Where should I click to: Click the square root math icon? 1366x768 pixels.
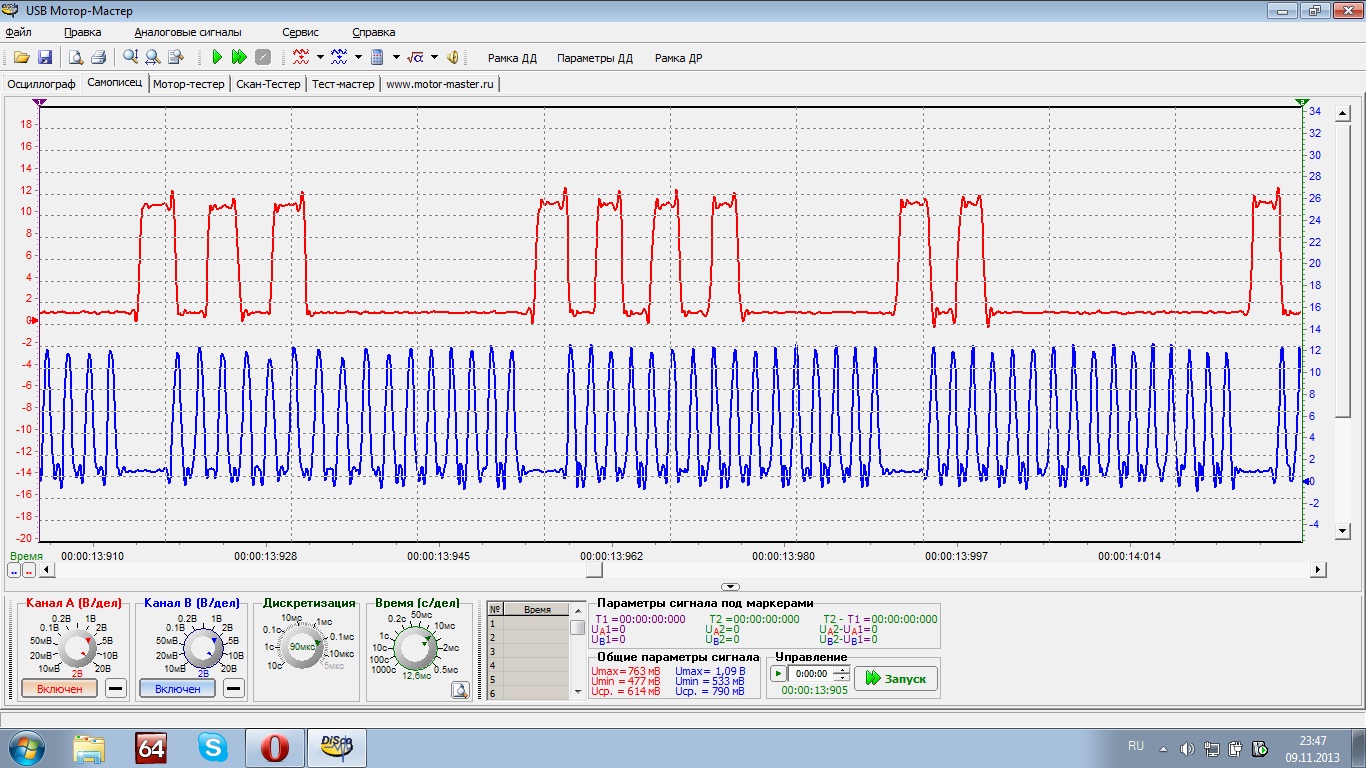pos(416,58)
